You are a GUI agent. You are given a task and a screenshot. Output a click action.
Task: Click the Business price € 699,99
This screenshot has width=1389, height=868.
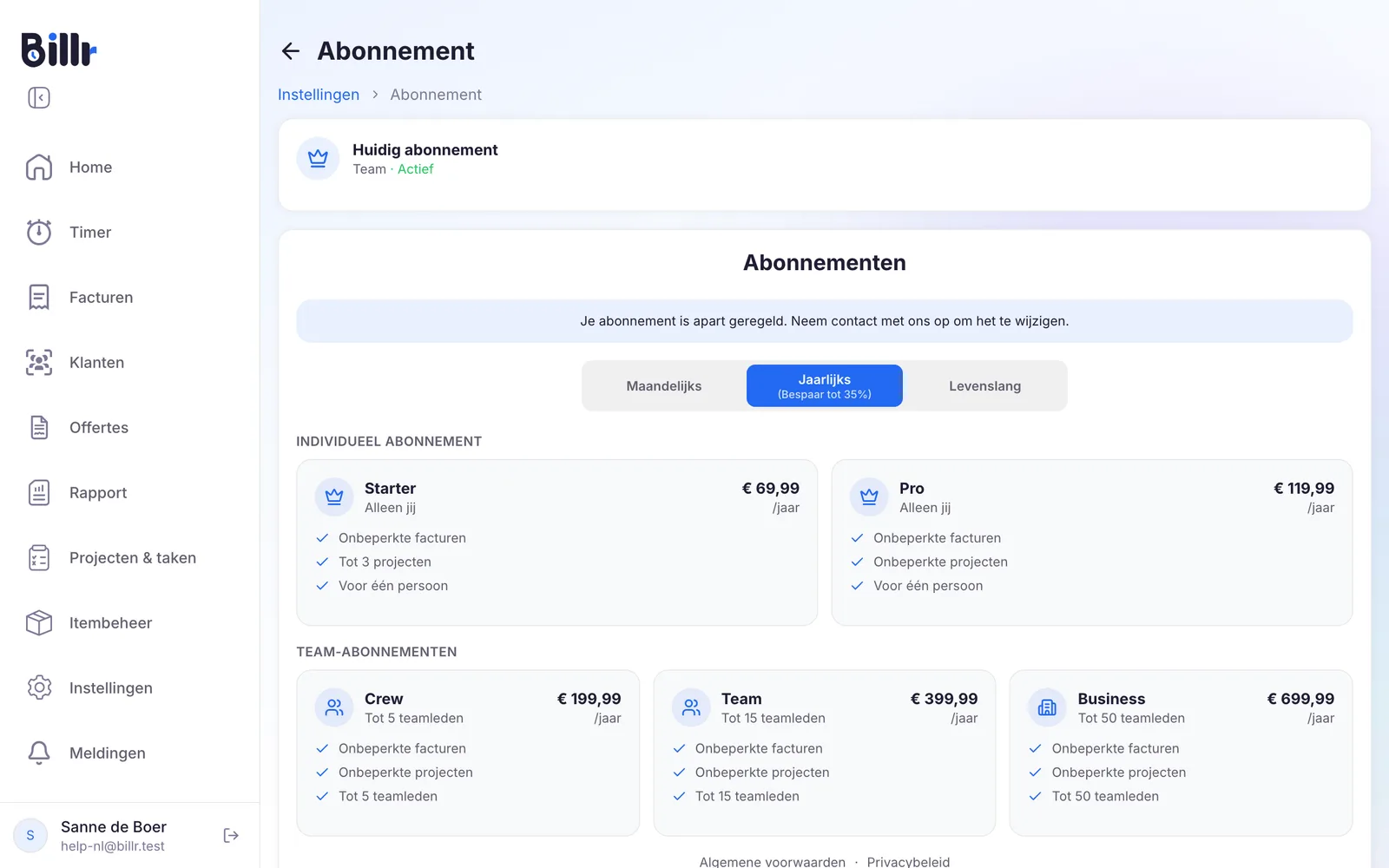1301,699
